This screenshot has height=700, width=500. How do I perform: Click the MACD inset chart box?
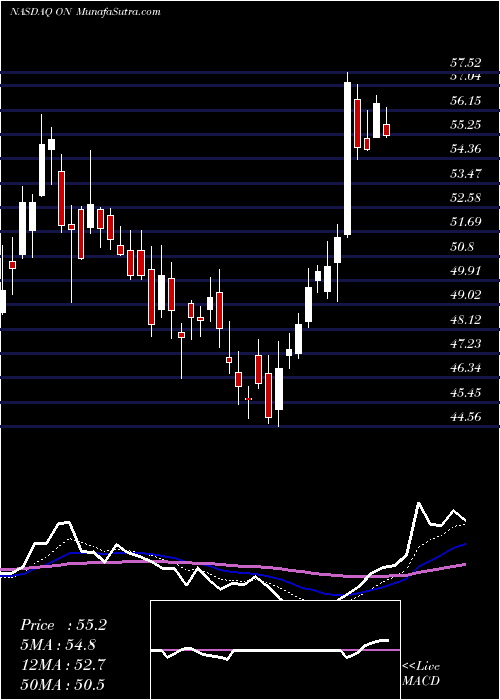click(275, 650)
